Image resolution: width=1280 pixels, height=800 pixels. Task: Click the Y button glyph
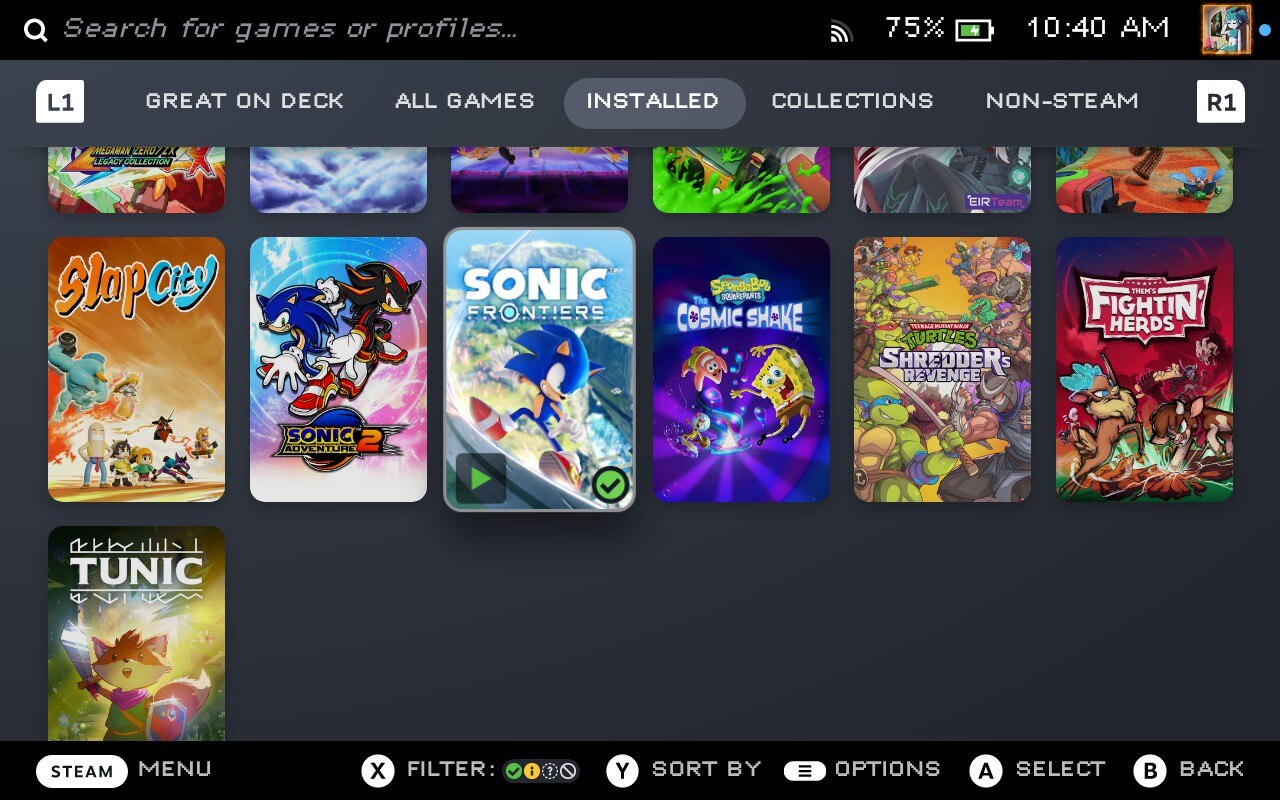point(622,771)
